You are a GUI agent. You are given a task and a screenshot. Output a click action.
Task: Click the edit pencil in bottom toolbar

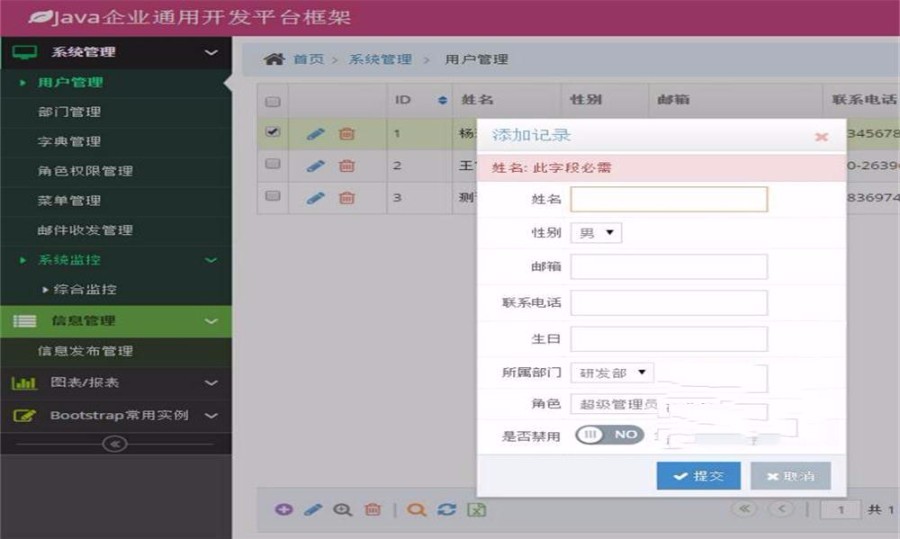point(313,509)
